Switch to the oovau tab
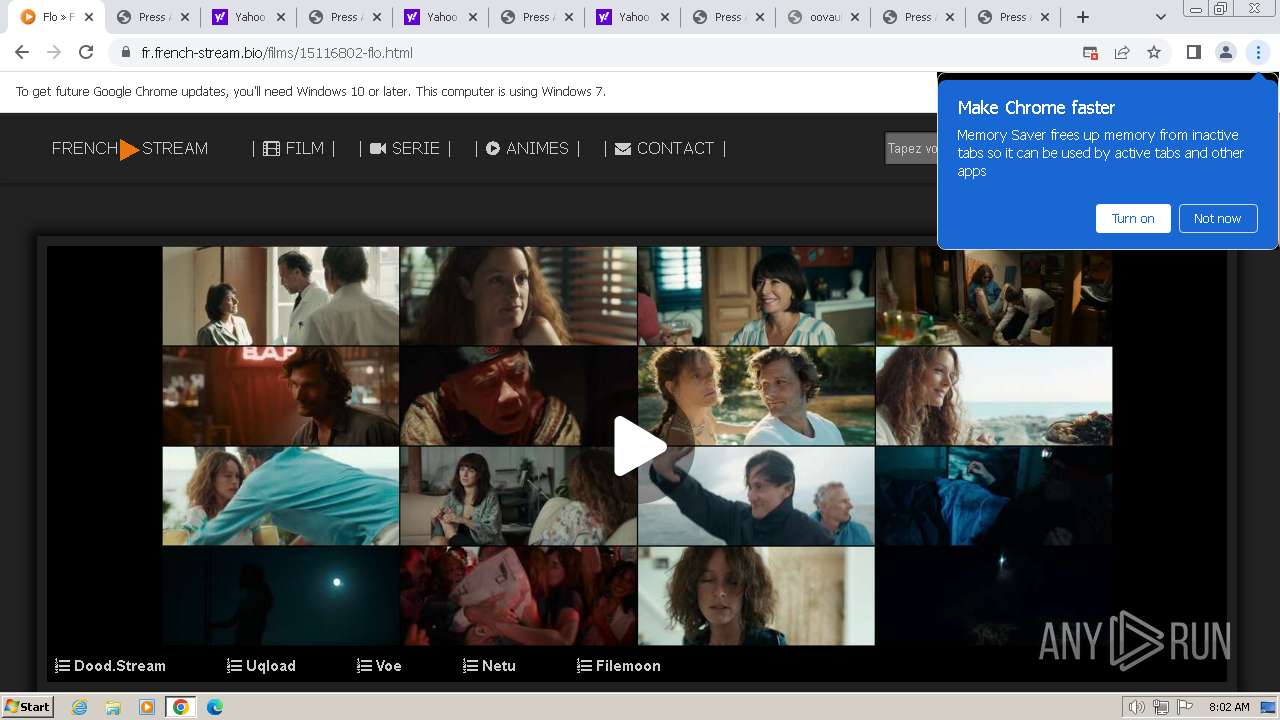The height and width of the screenshot is (720, 1280). (x=825, y=17)
